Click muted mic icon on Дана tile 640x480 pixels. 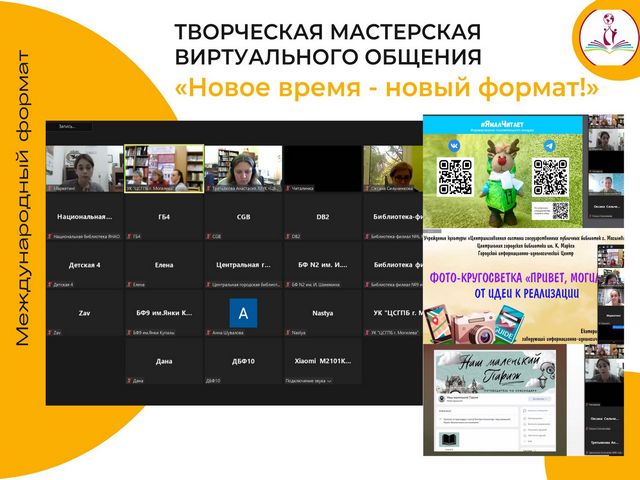(129, 381)
